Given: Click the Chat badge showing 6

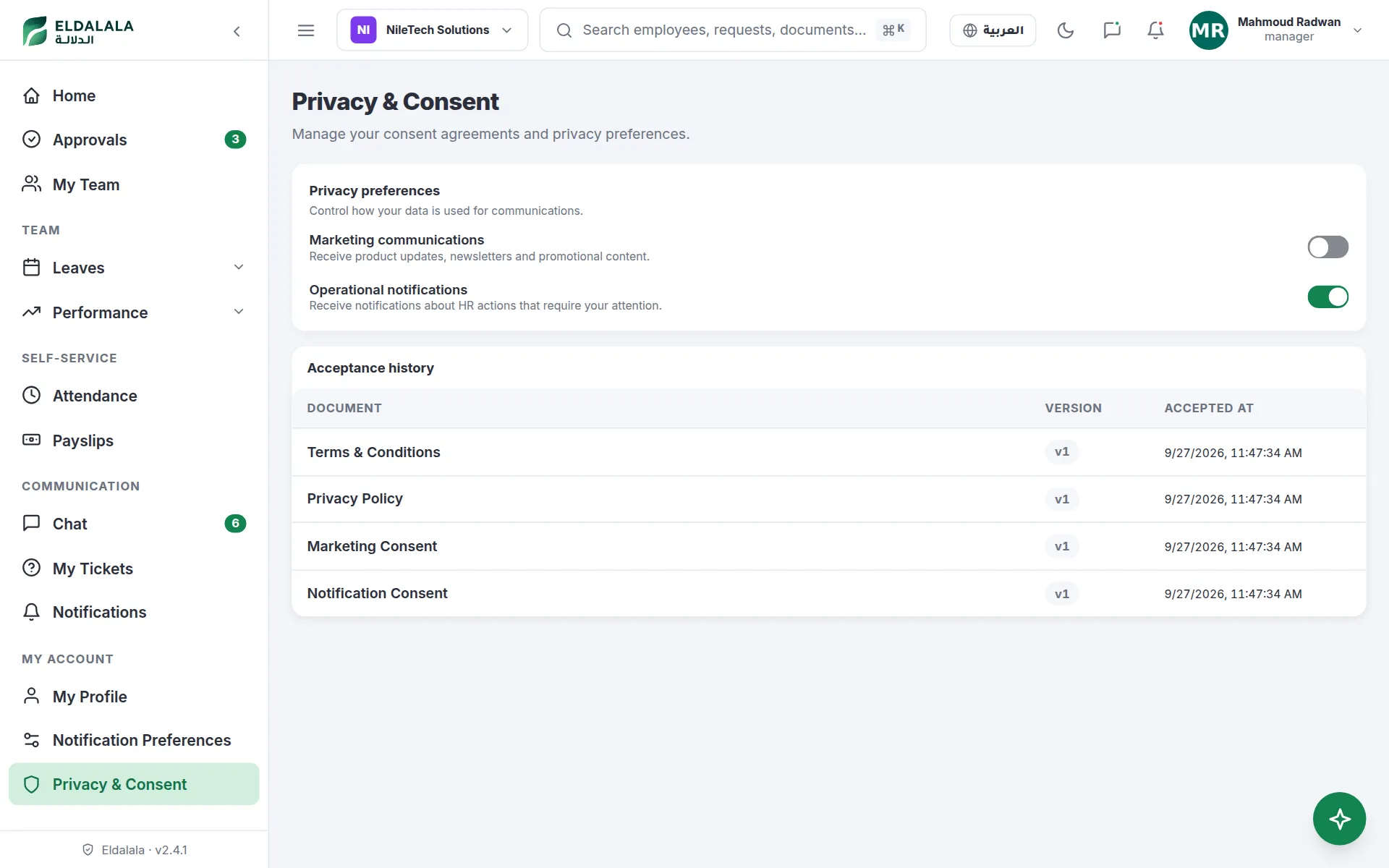Looking at the screenshot, I should pyautogui.click(x=235, y=524).
